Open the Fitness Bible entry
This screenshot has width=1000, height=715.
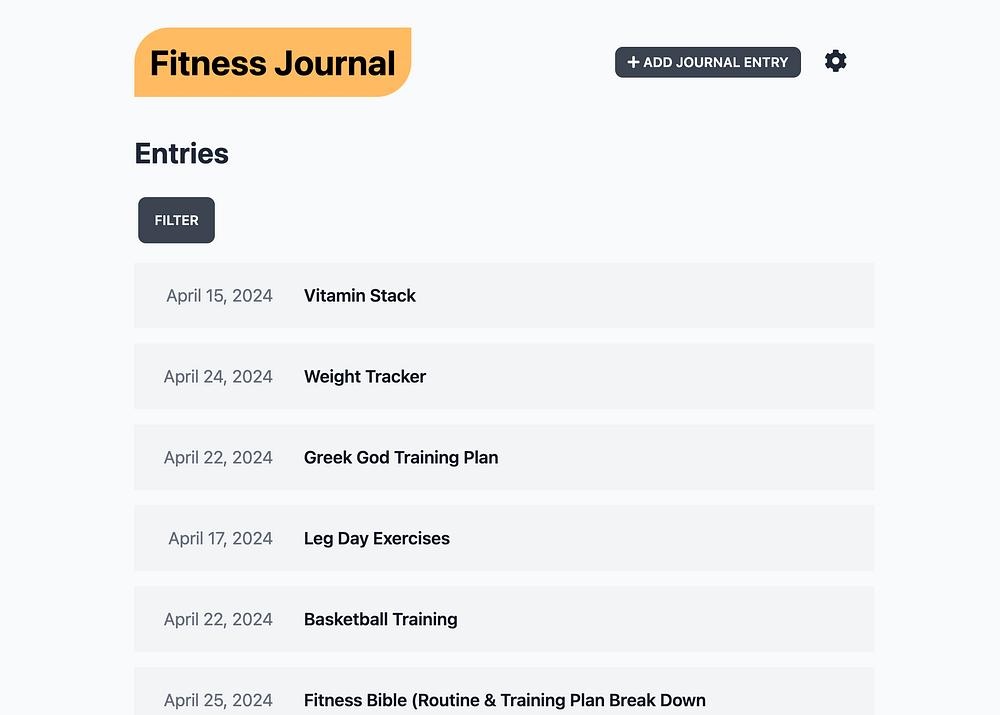[x=505, y=700]
